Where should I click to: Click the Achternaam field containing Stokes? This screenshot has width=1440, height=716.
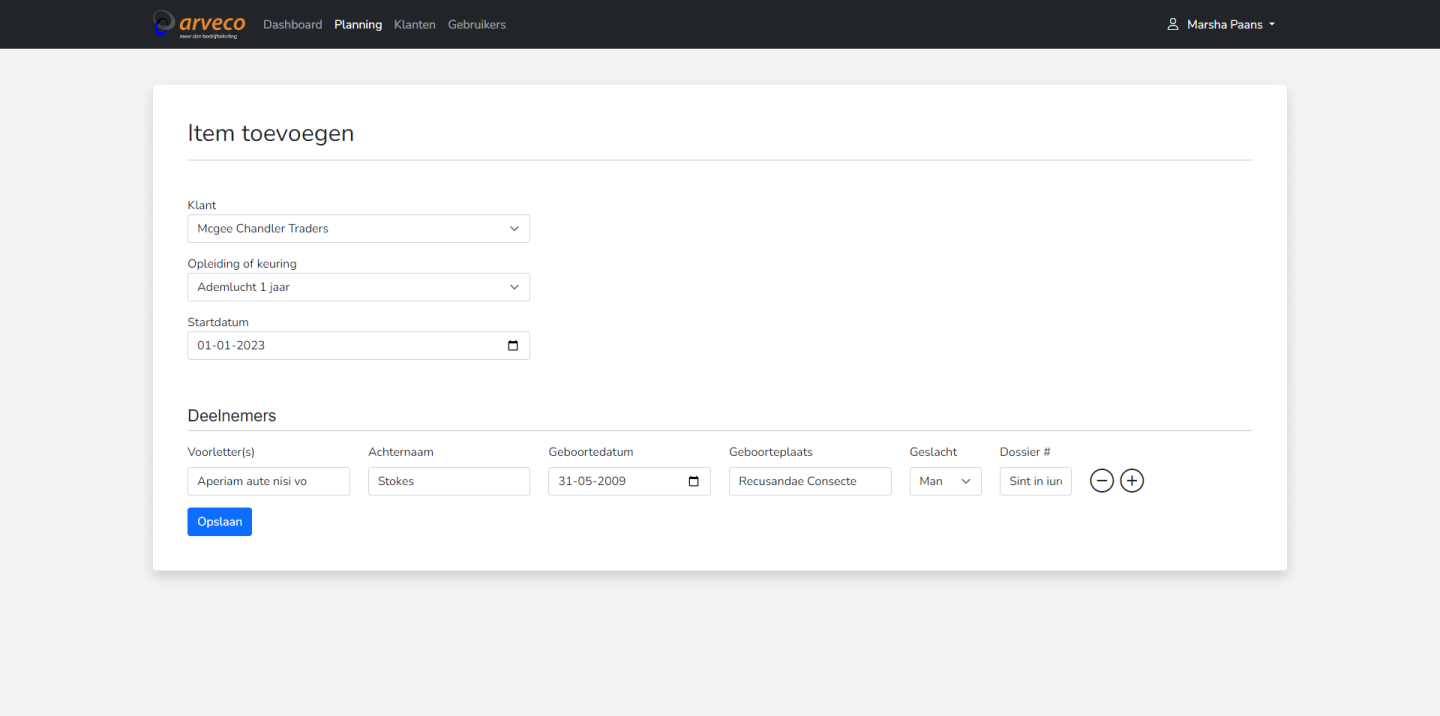click(x=448, y=481)
